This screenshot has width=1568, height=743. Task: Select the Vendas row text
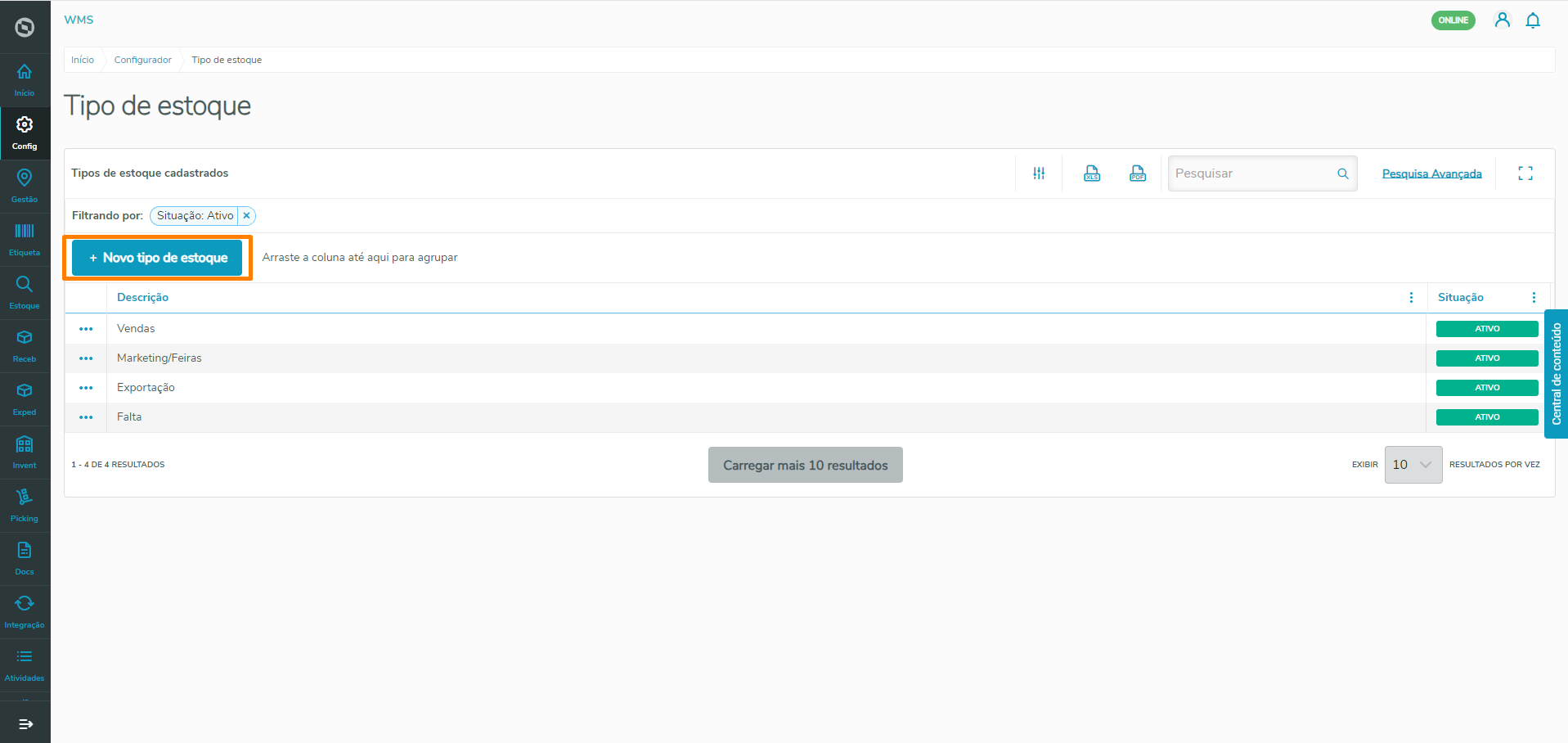click(x=136, y=329)
